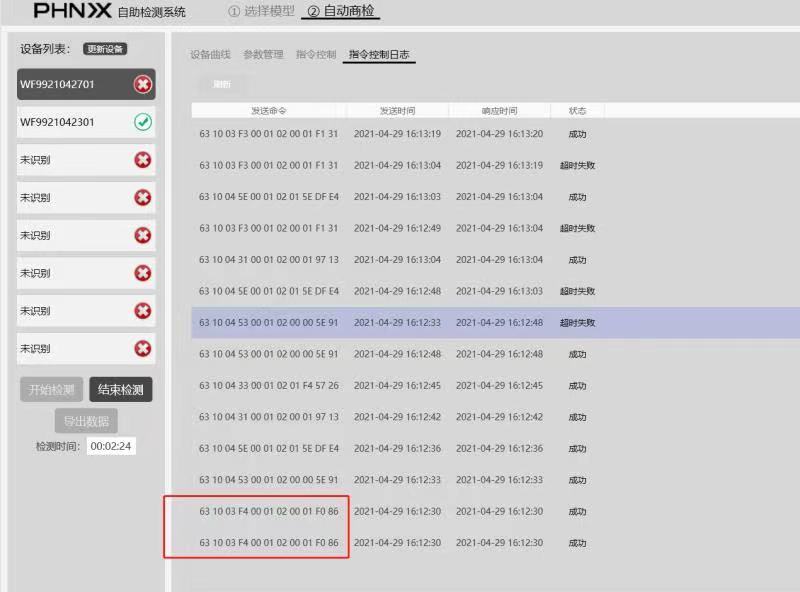The image size is (800, 592).
Task: Switch to the 设备曲线 tab
Action: click(210, 55)
